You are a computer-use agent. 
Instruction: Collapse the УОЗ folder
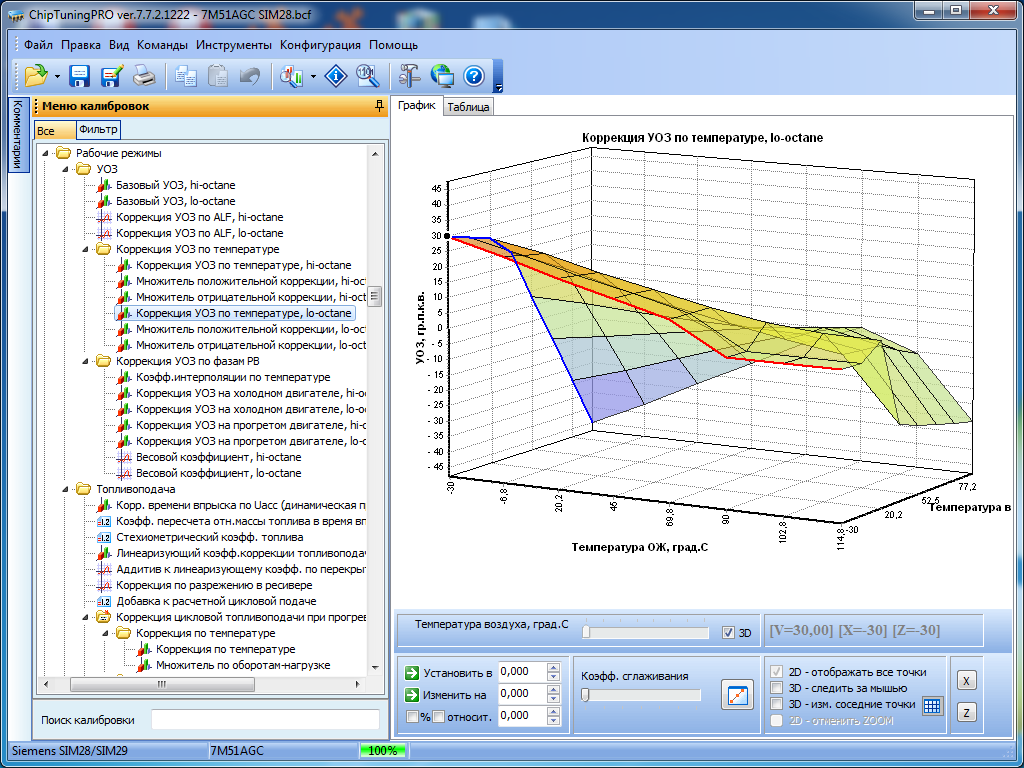point(66,169)
